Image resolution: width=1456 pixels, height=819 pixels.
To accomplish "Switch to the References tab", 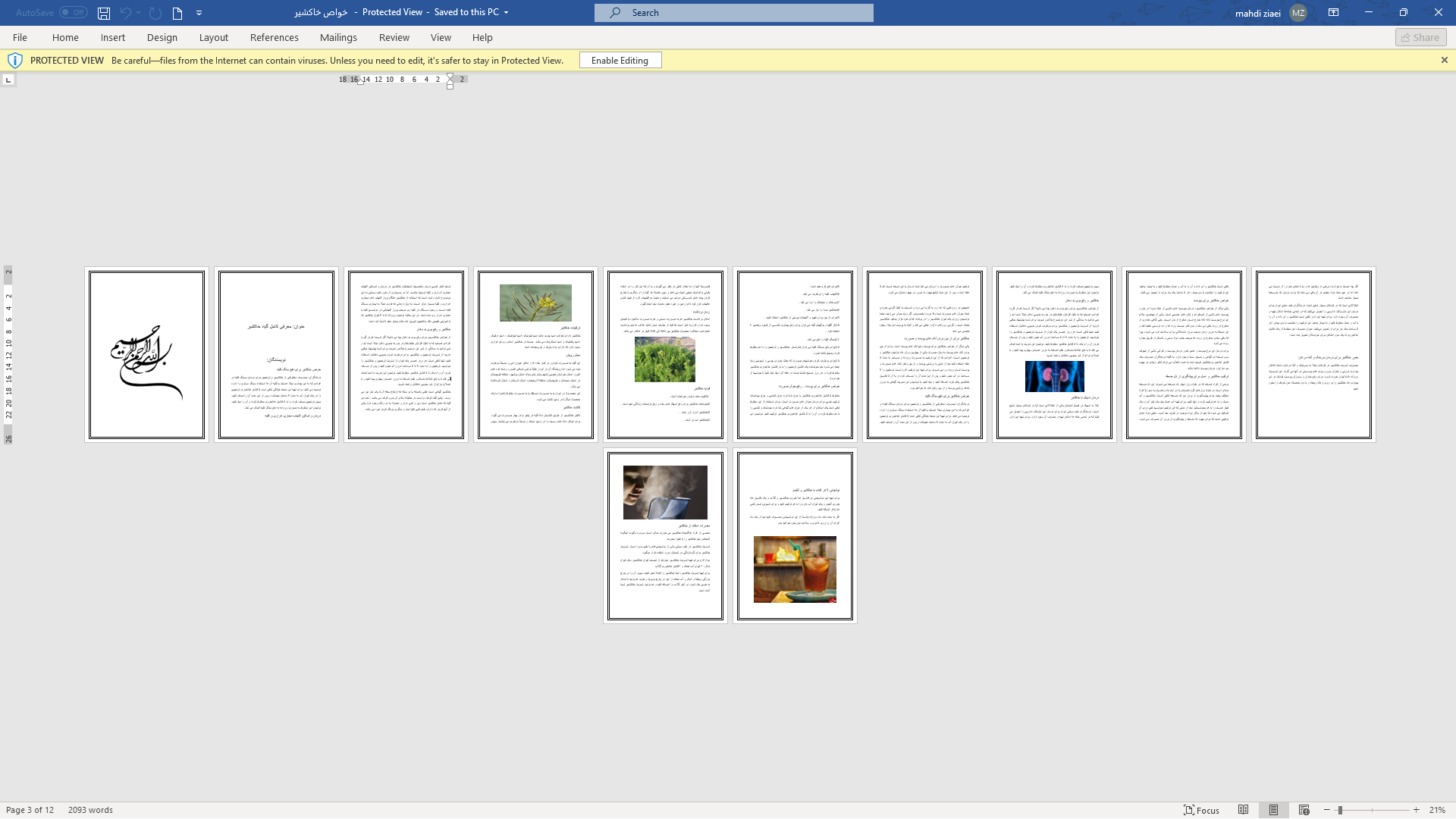I will pos(275,37).
